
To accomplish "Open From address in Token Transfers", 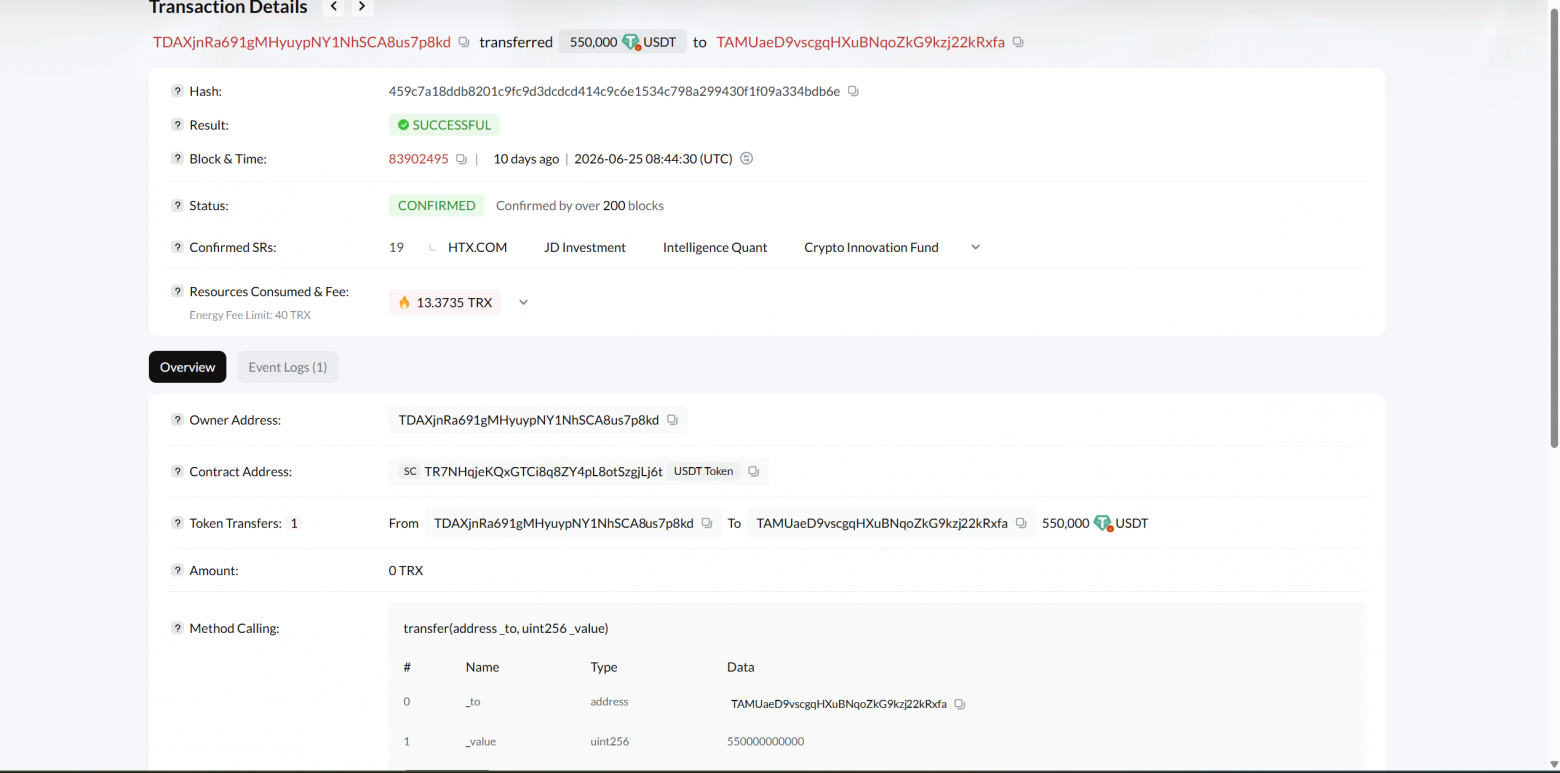I will click(x=563, y=523).
